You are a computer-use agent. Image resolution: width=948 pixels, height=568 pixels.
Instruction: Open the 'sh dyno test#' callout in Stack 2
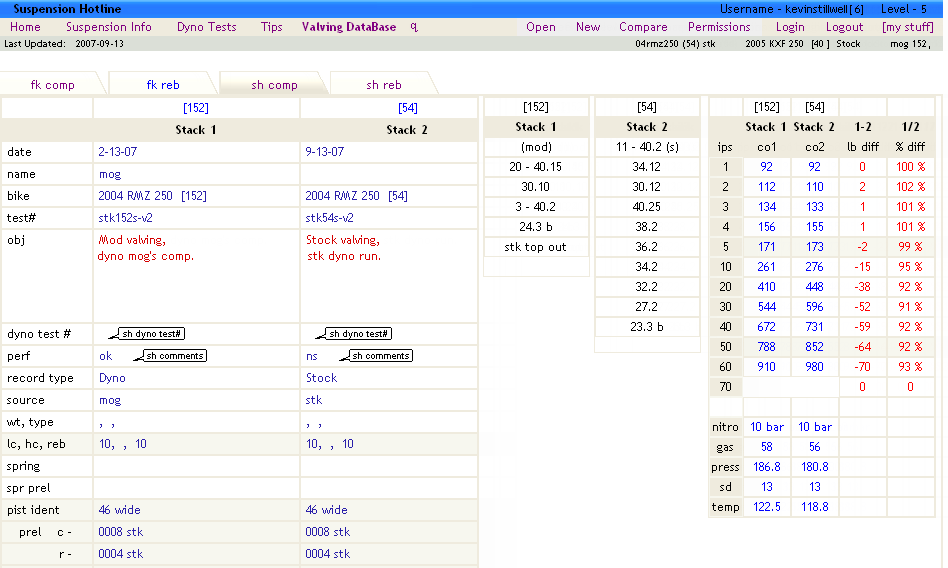(x=359, y=334)
